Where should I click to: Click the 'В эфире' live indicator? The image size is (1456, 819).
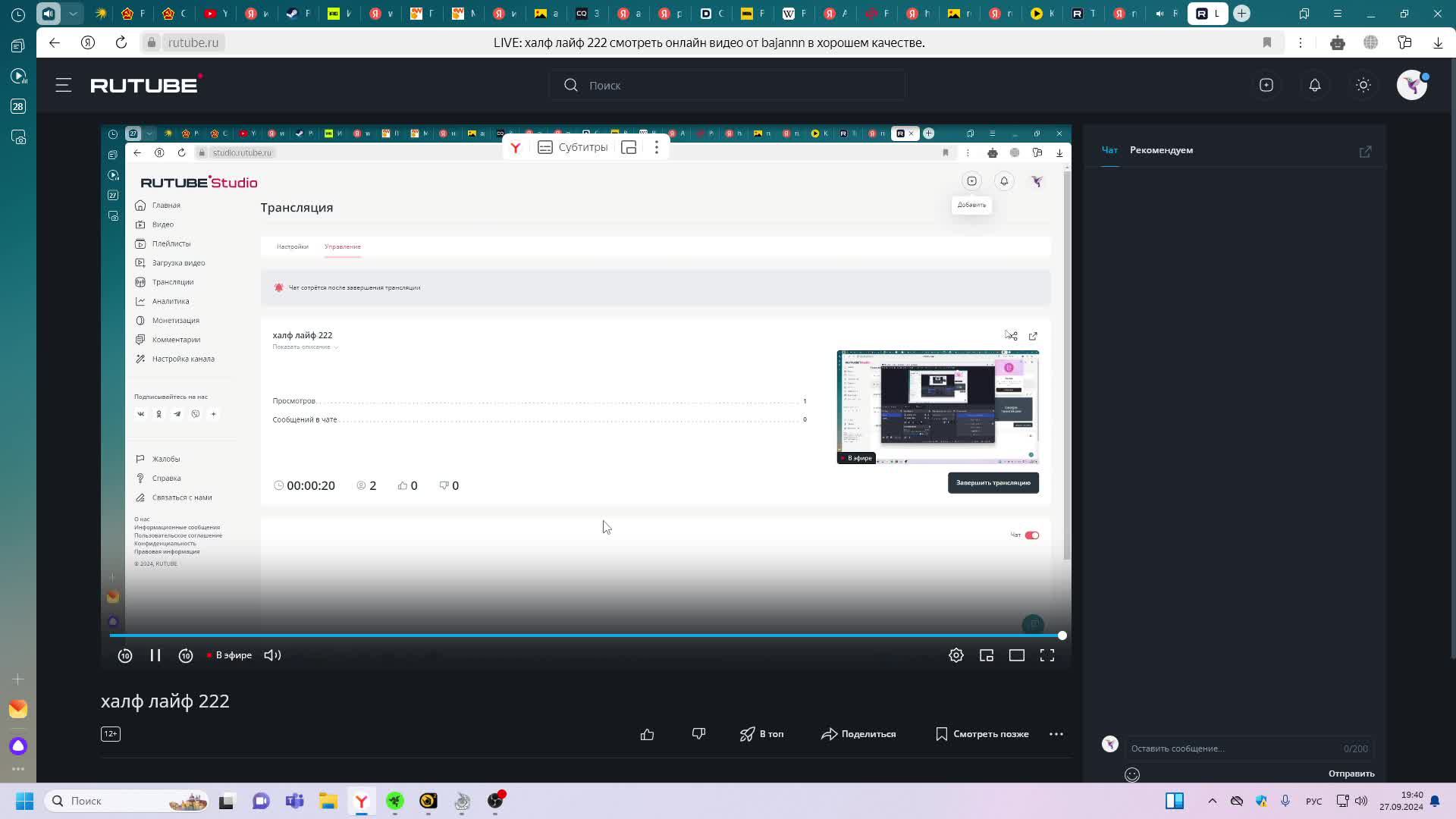coord(229,655)
